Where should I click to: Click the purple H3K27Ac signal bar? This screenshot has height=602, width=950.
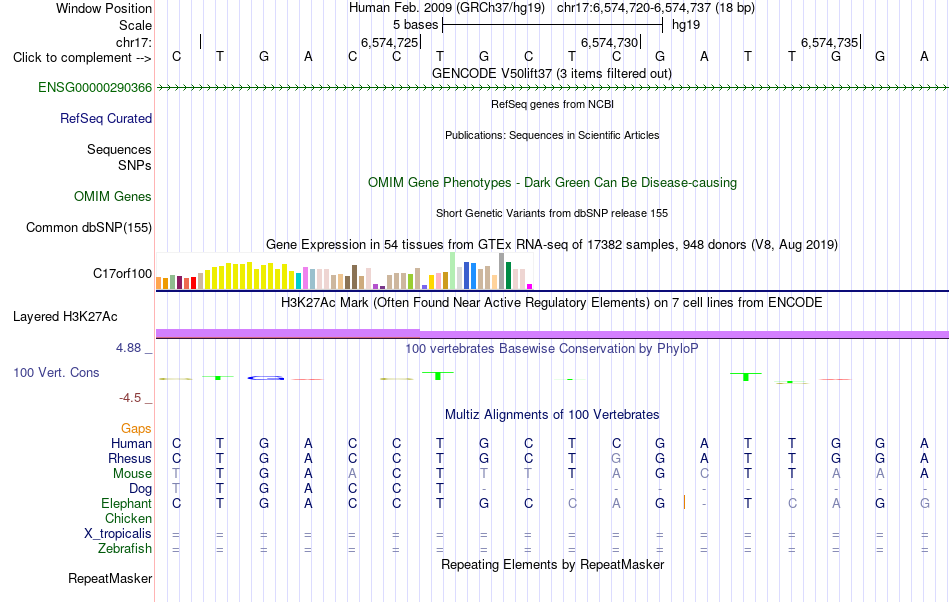pos(552,334)
